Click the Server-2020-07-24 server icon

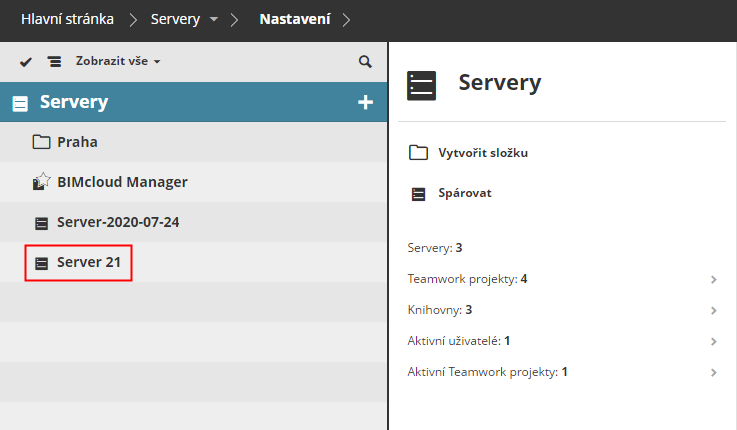pos(41,223)
